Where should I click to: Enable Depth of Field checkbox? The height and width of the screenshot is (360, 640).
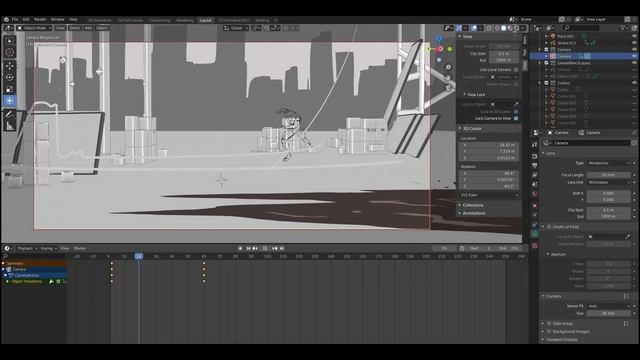pos(549,227)
